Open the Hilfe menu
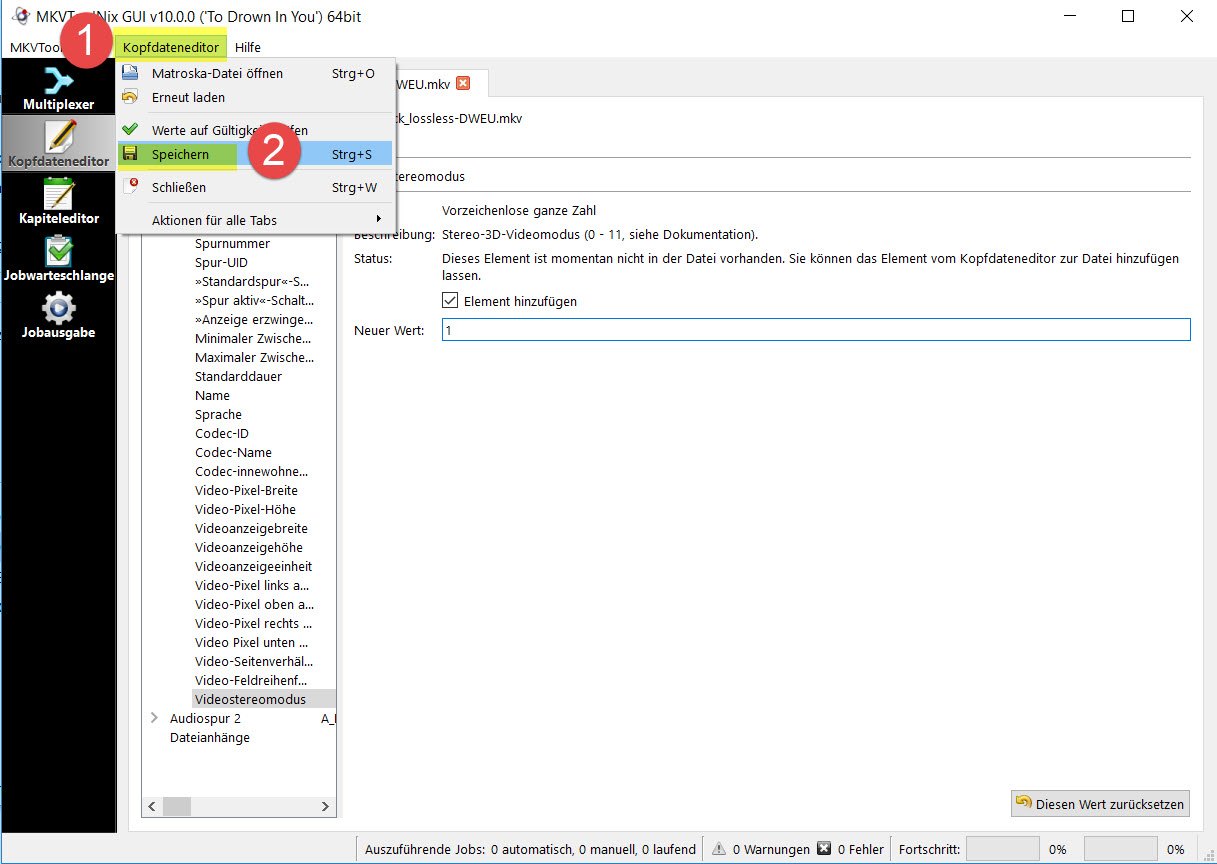 coord(248,47)
